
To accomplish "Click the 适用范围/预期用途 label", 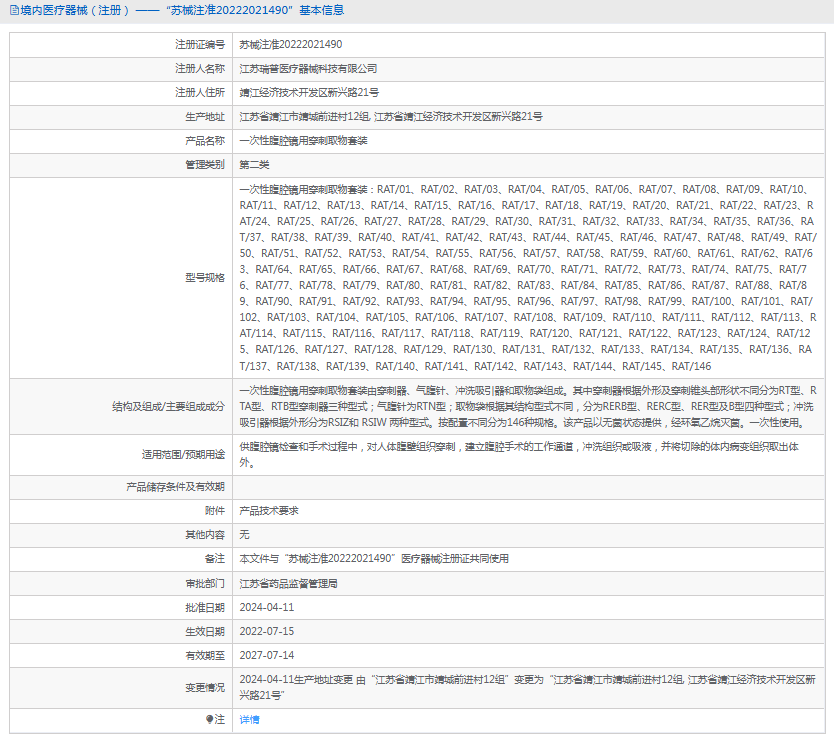I will (183, 454).
